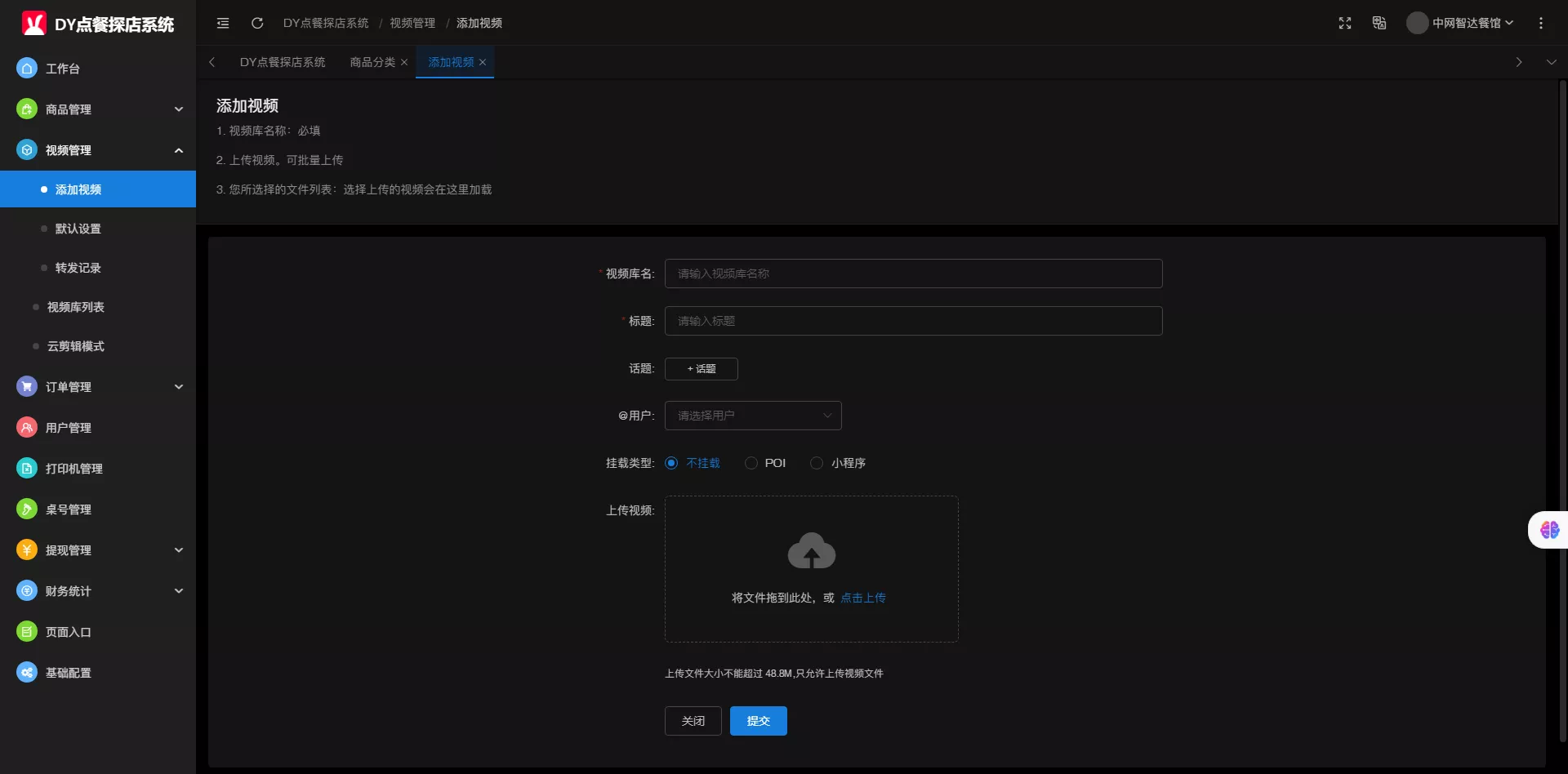Click the 点击上传 link
The image size is (1568, 774).
coord(862,598)
